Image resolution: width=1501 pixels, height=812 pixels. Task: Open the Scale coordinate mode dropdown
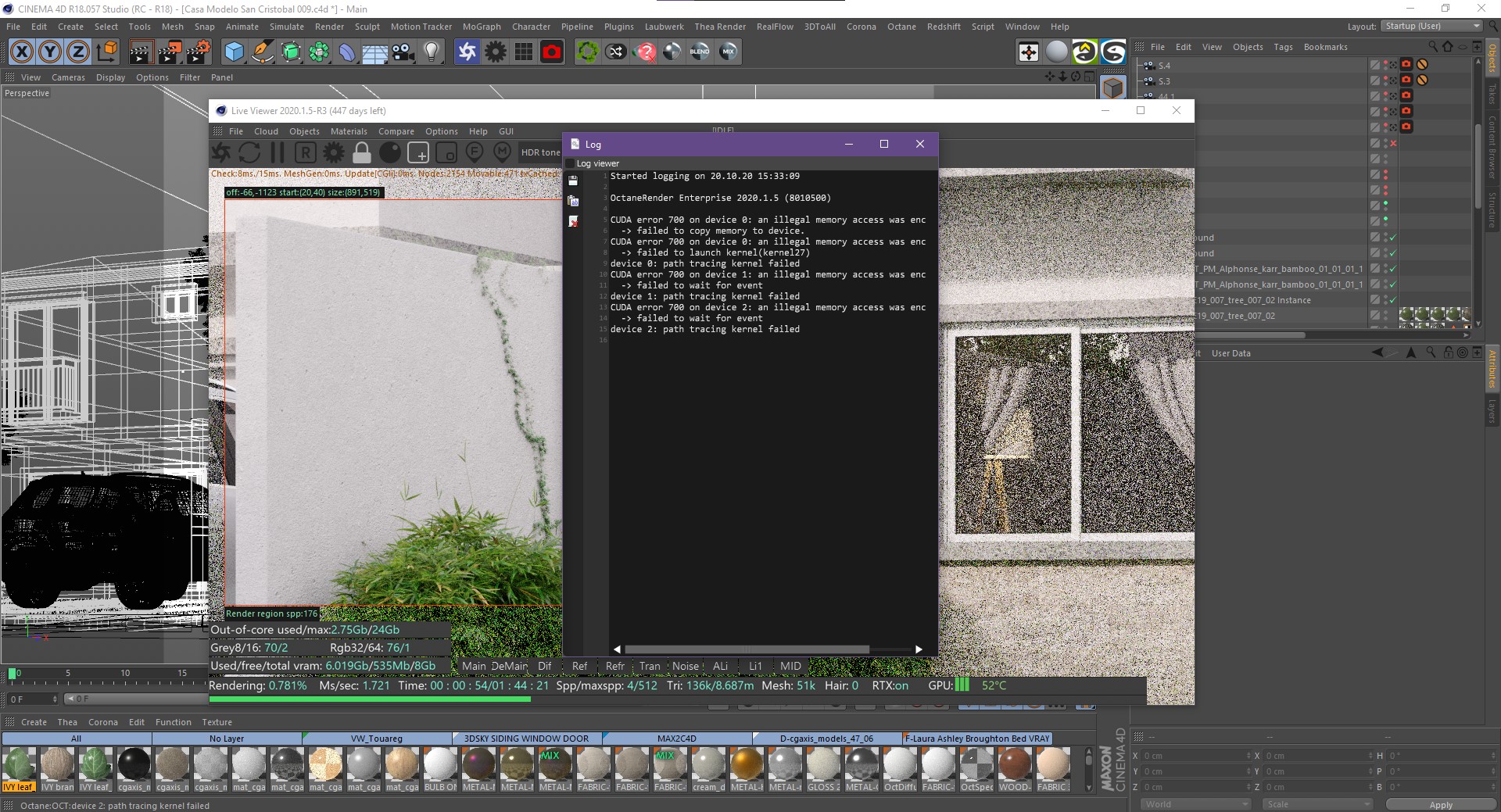coord(1317,804)
